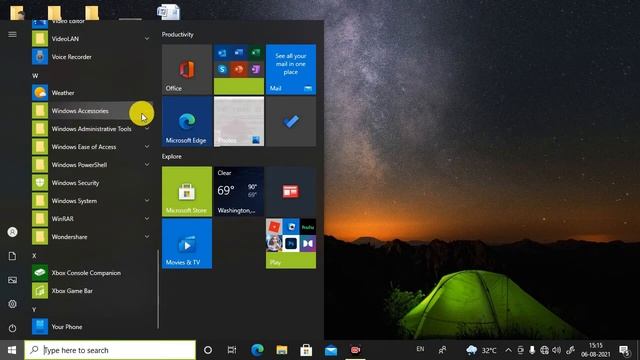Open the Power options button
Viewport: 640px width, 360px height.
12,328
